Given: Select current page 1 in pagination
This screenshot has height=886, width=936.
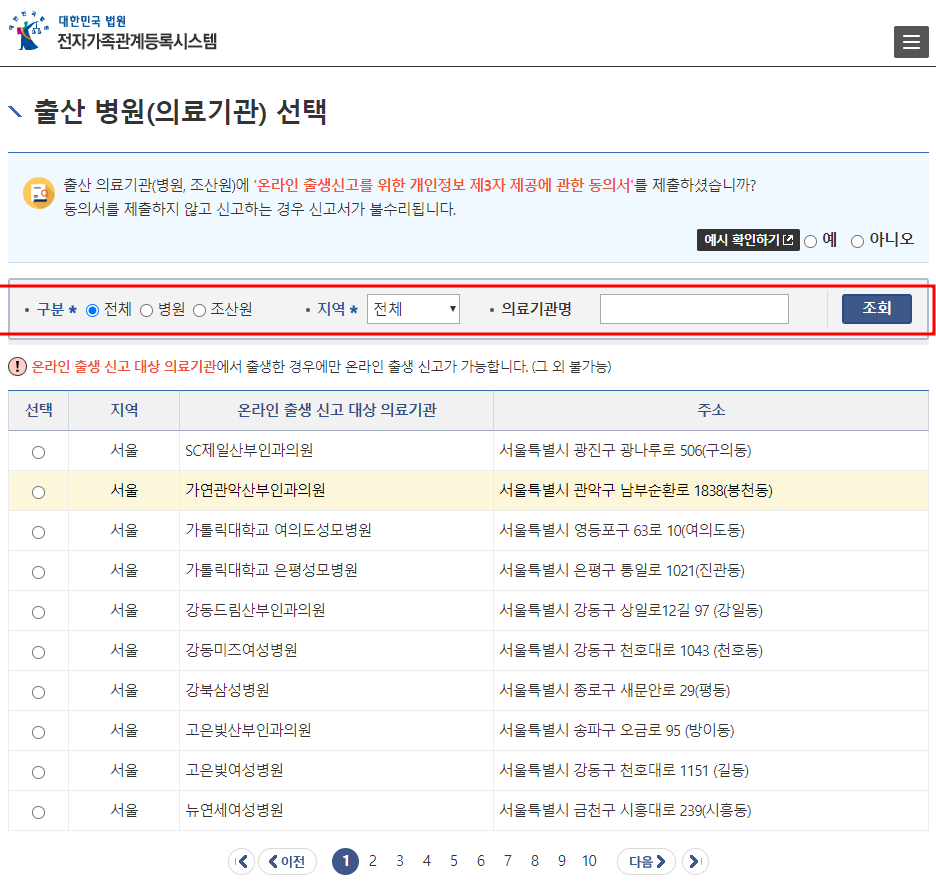Looking at the screenshot, I should pyautogui.click(x=345, y=861).
